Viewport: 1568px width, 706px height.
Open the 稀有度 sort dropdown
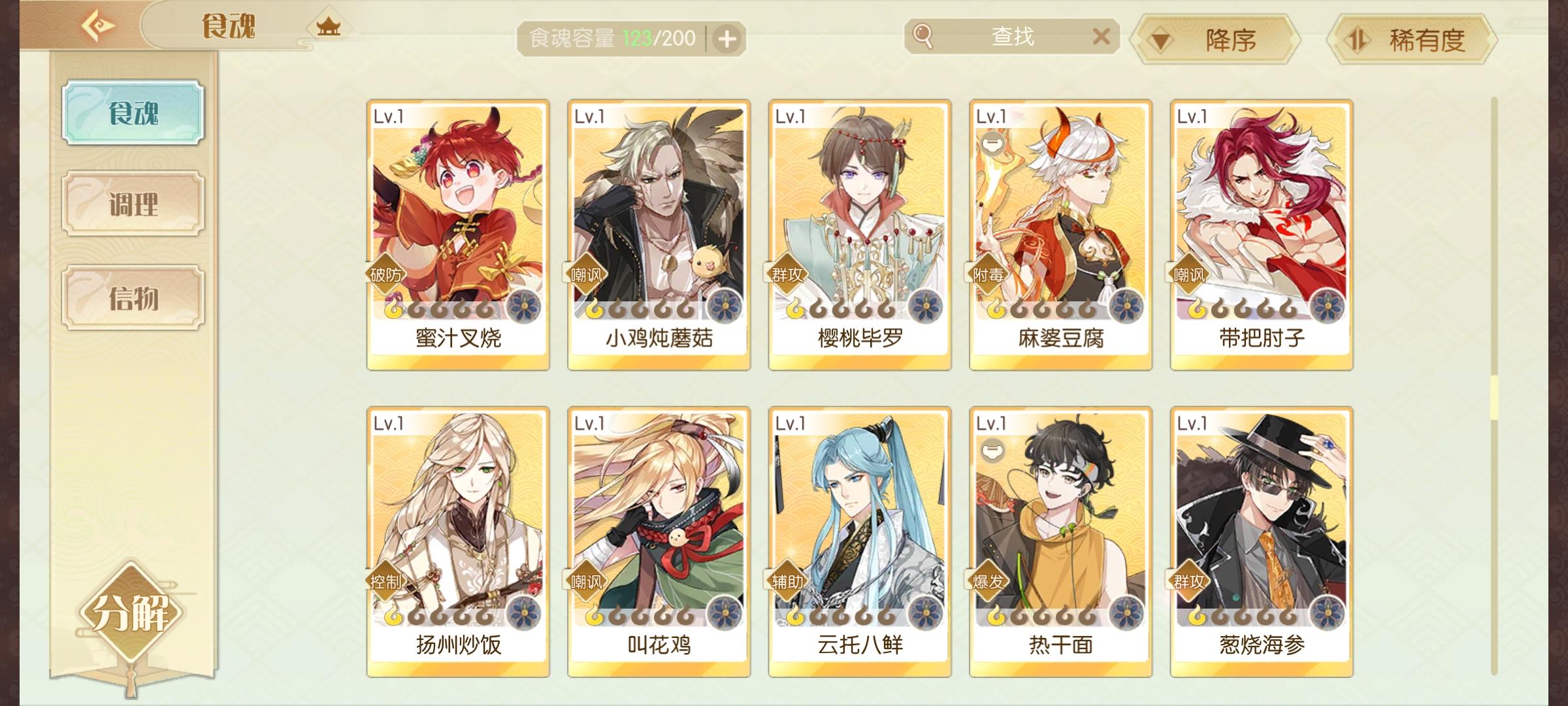1412,41
